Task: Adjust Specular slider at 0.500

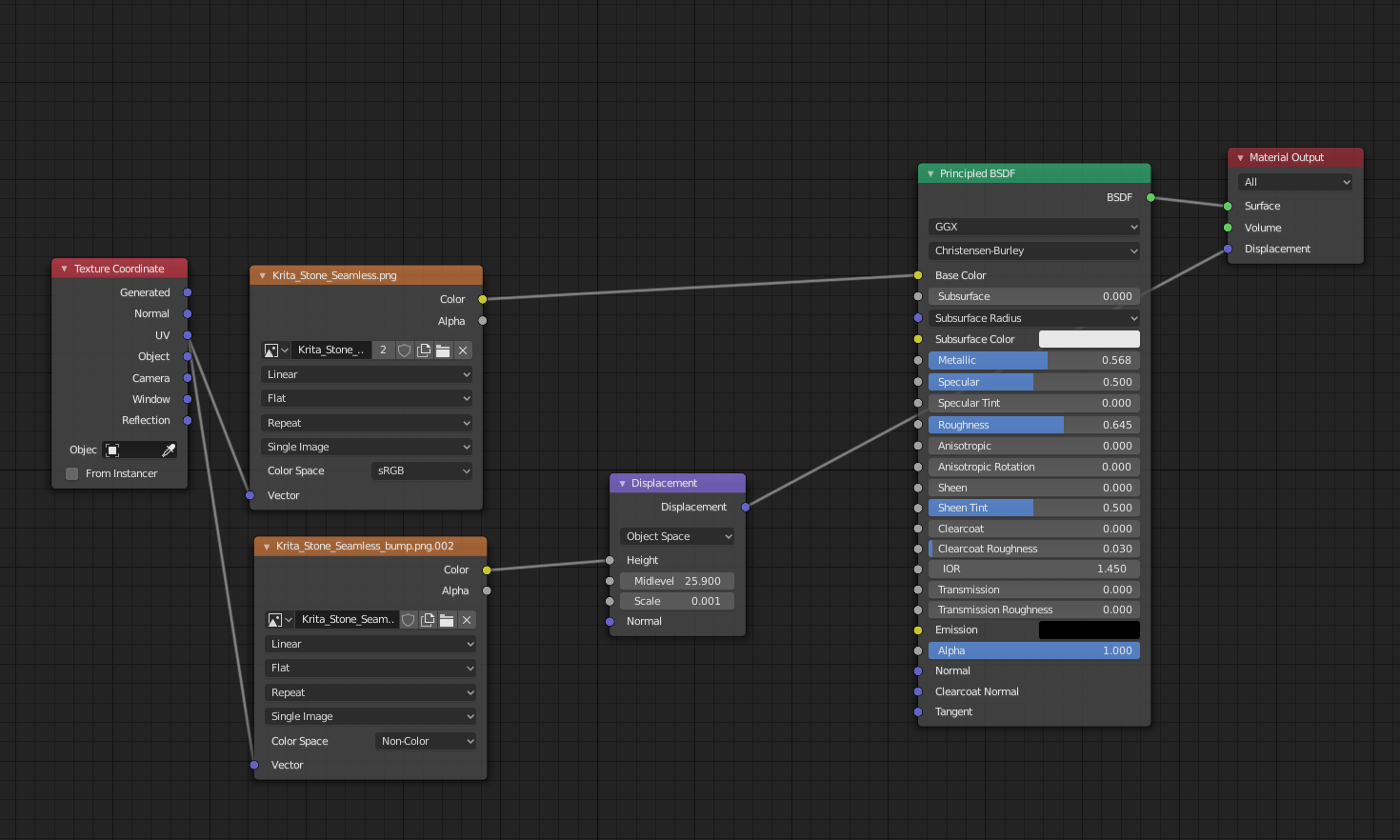Action: 1034,382
